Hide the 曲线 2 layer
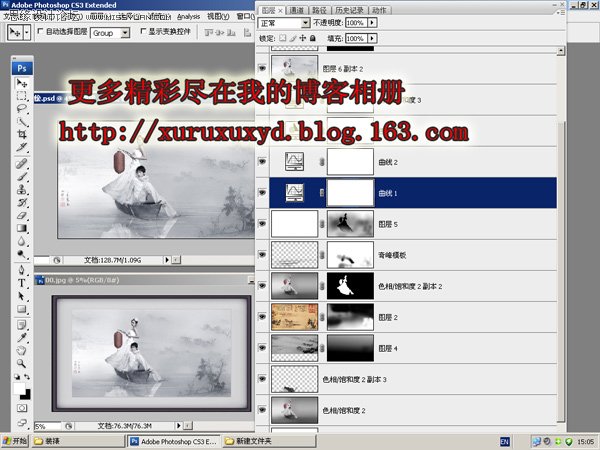600x450 pixels. pyautogui.click(x=262, y=161)
